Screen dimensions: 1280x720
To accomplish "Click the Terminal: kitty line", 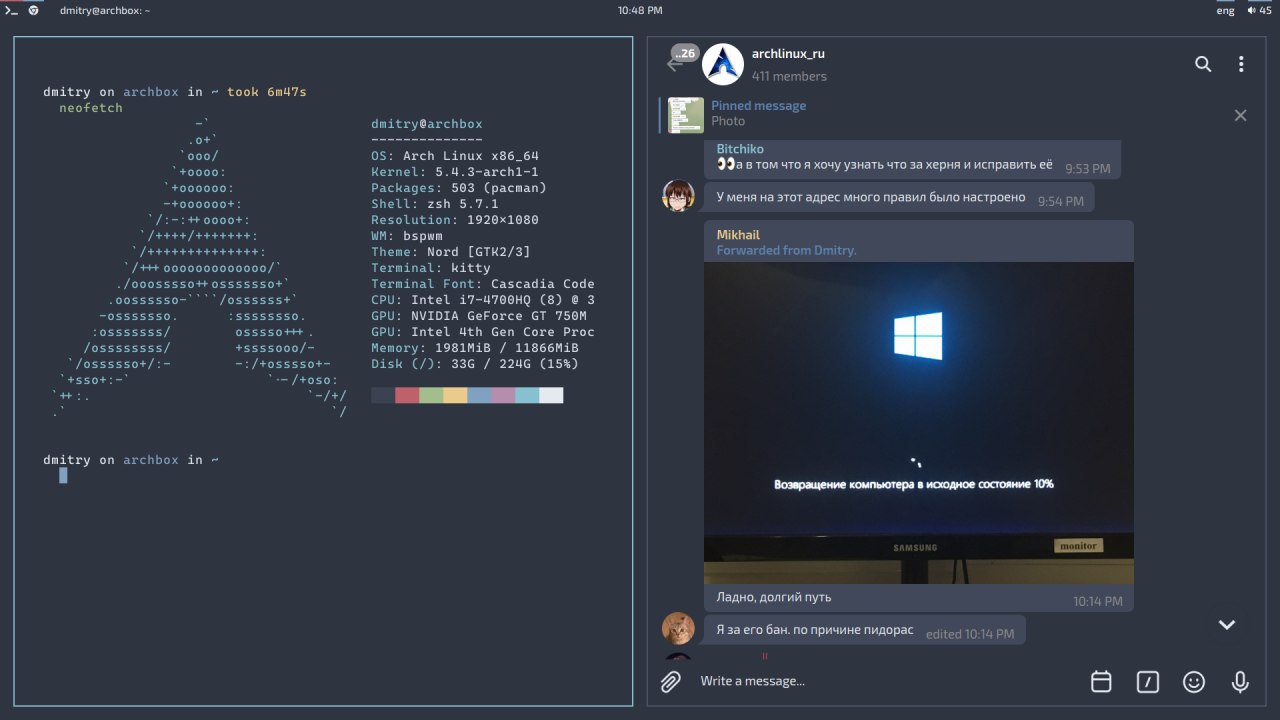I will 431,268.
